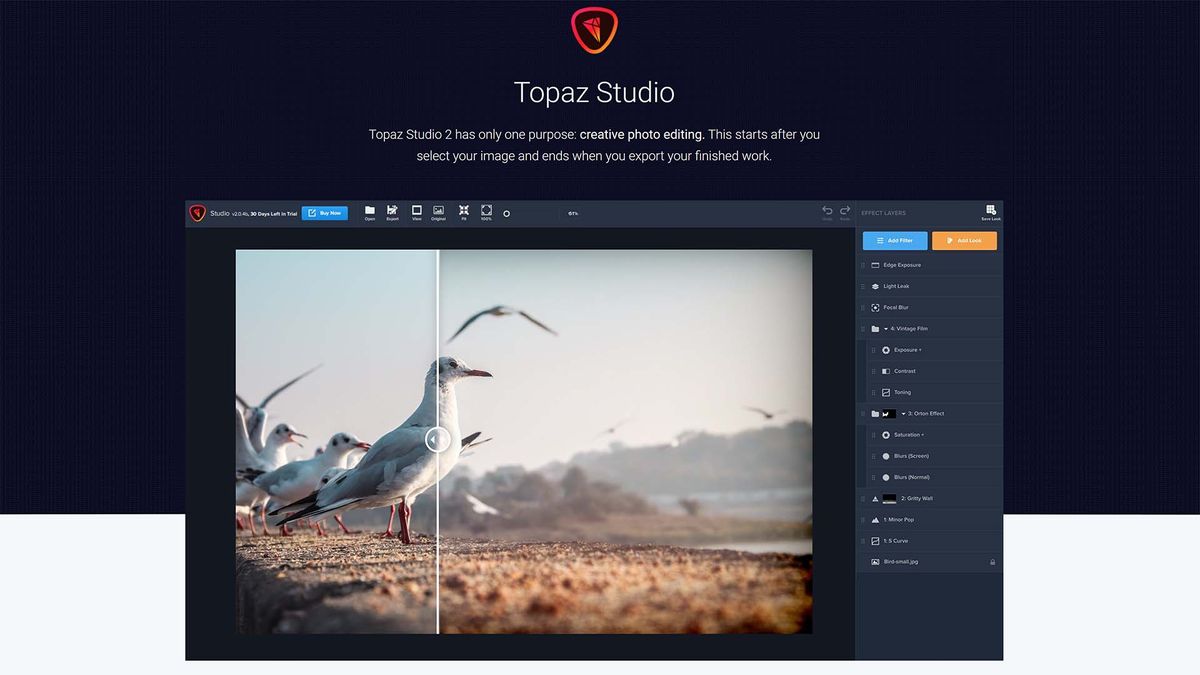Click the Exposure + filter icon
This screenshot has width=1200, height=675.
coord(886,350)
